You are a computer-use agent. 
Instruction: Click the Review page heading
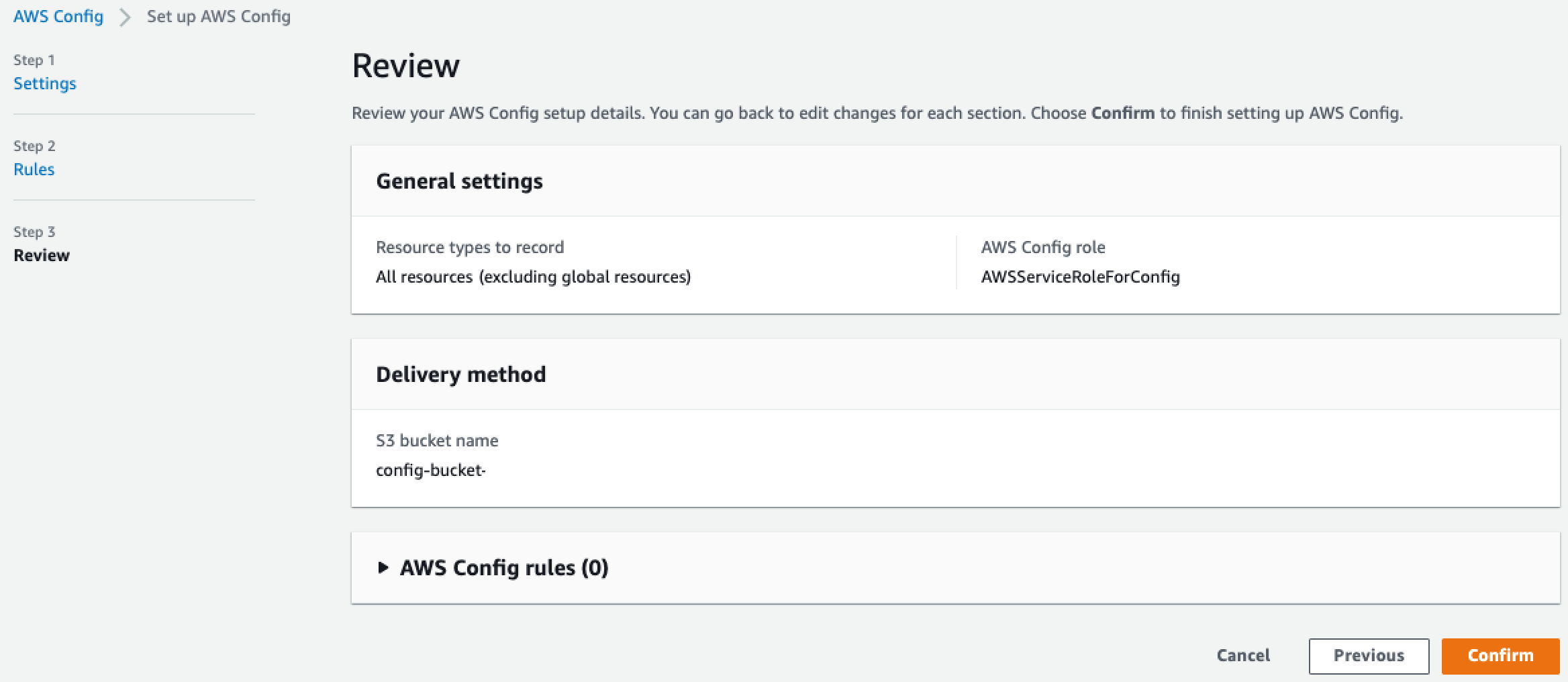point(406,66)
